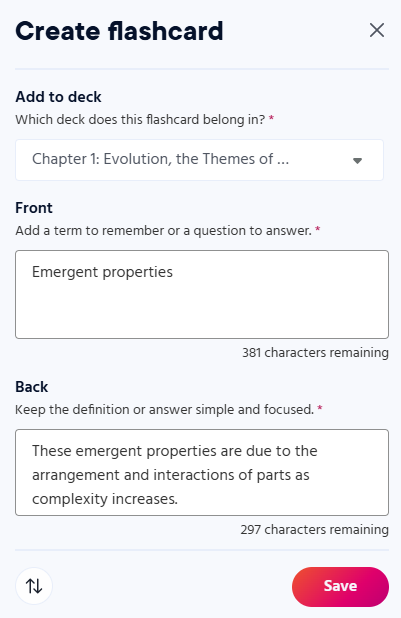
Task: Click required asterisk after Front helper text
Action: tap(318, 229)
